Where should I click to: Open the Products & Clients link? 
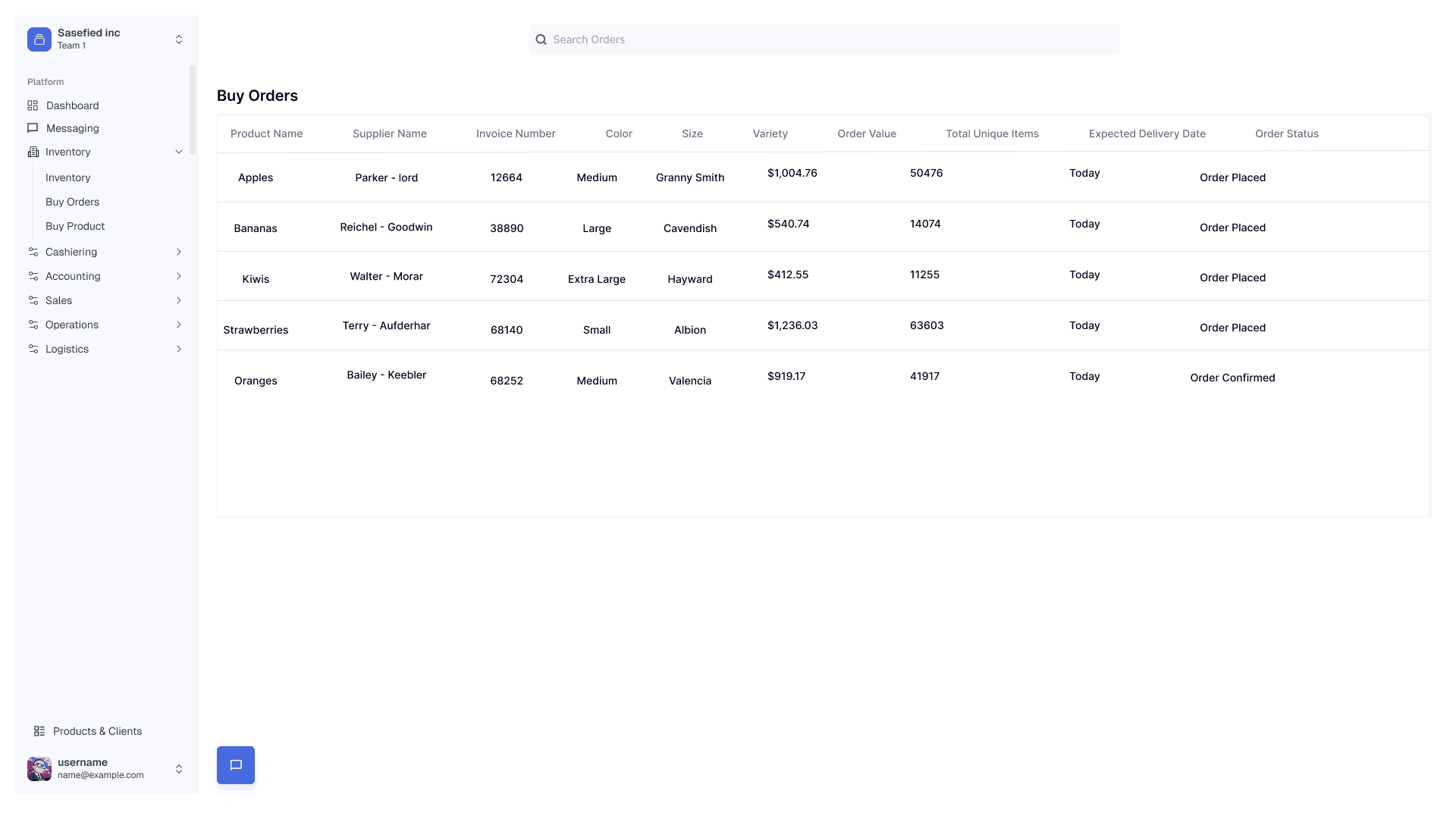tap(97, 731)
